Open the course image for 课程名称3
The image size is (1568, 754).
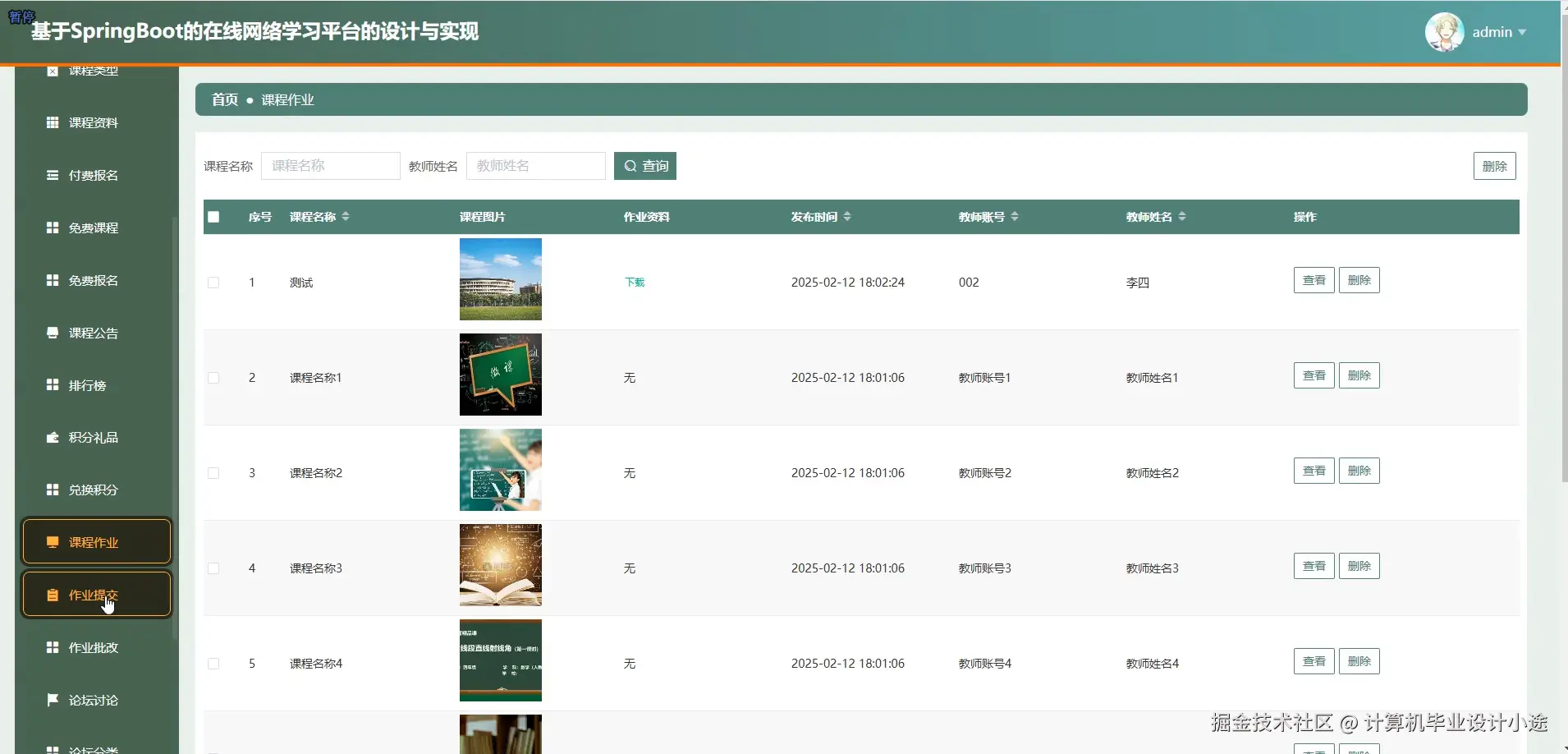click(501, 565)
